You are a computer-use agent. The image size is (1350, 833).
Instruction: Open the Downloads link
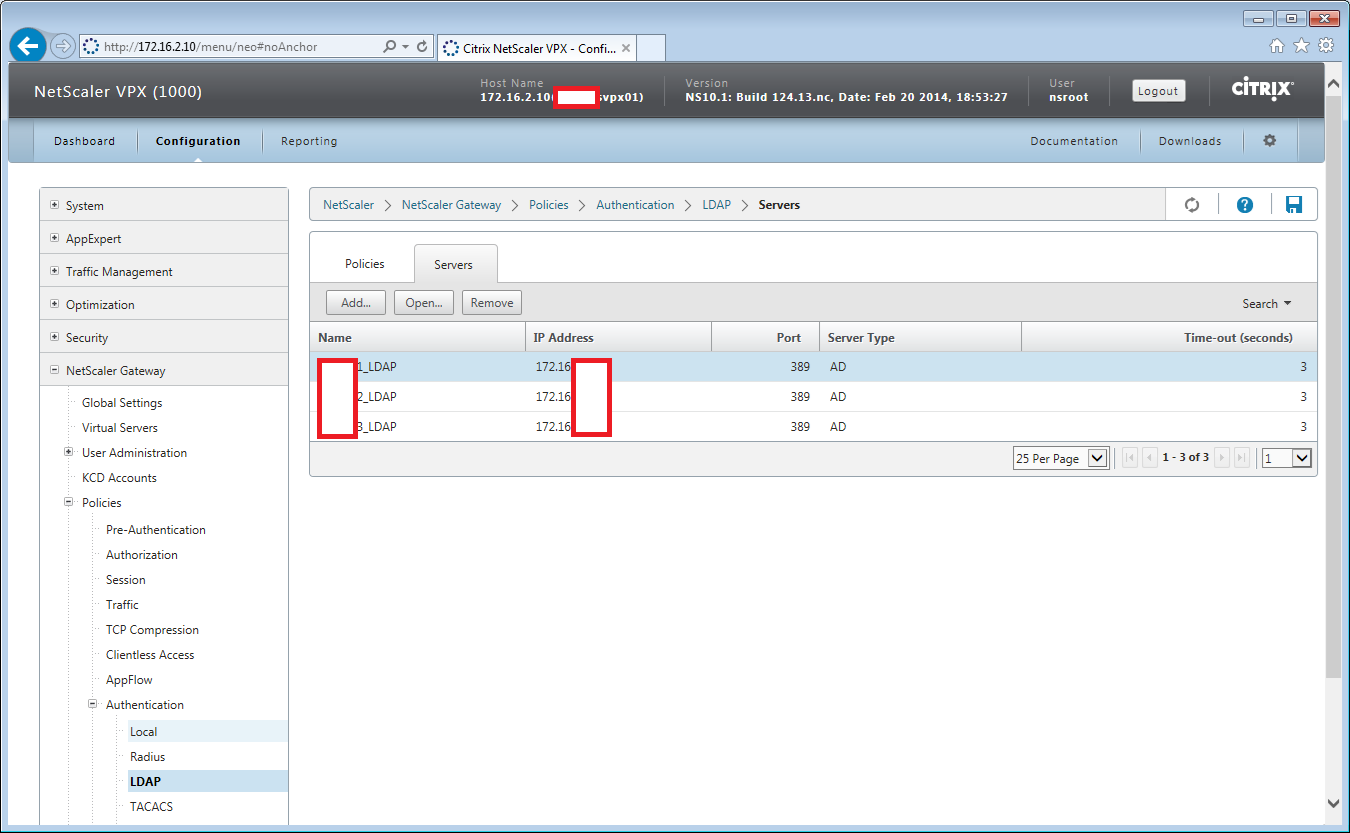pyautogui.click(x=1190, y=141)
